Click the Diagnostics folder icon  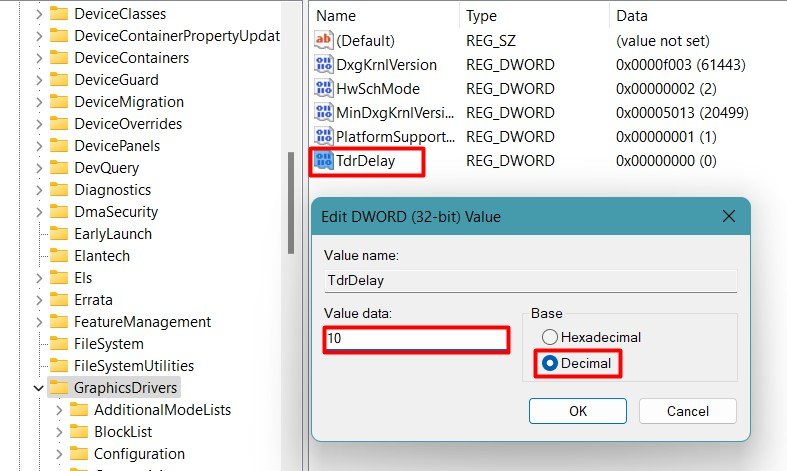(59, 190)
